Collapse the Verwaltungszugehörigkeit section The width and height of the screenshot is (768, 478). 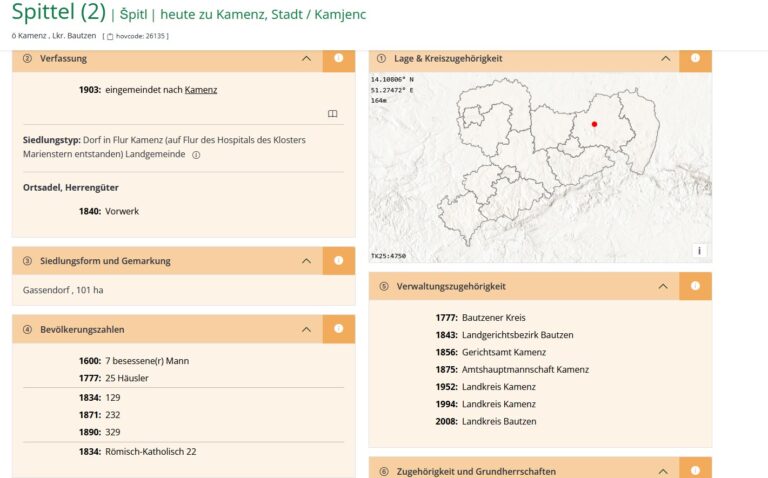coord(662,286)
